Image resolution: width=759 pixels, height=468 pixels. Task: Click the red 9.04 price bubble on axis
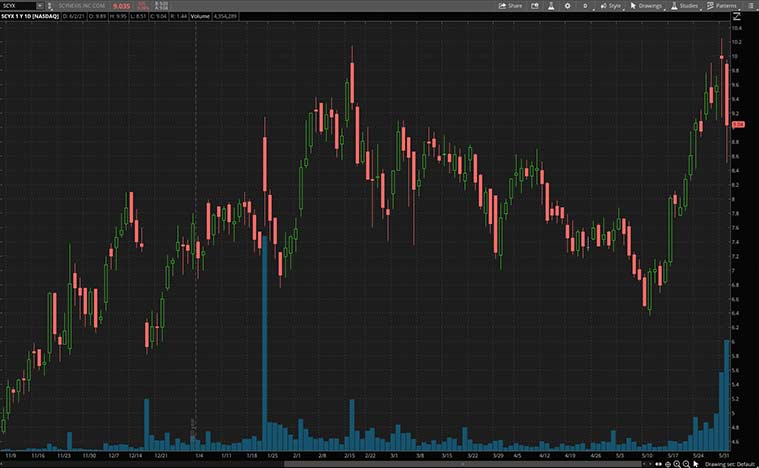(x=738, y=125)
